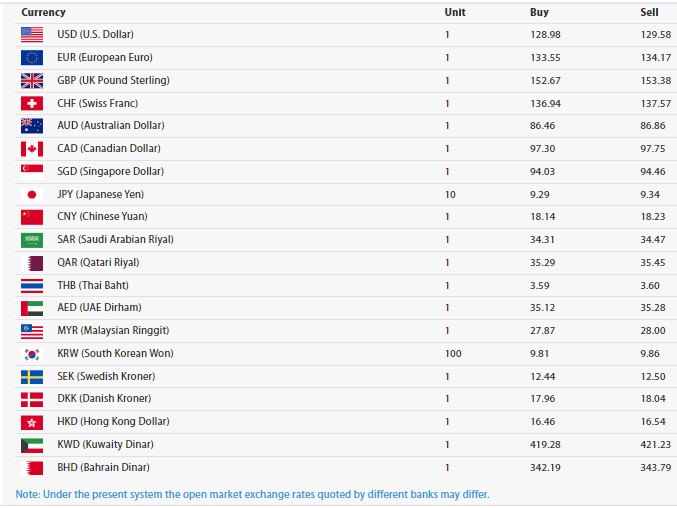Click the Japanese flag icon
The height and width of the screenshot is (508, 677).
click(31, 195)
